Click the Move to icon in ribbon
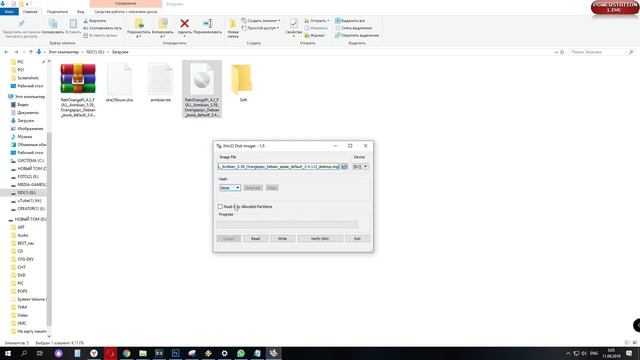 point(139,24)
